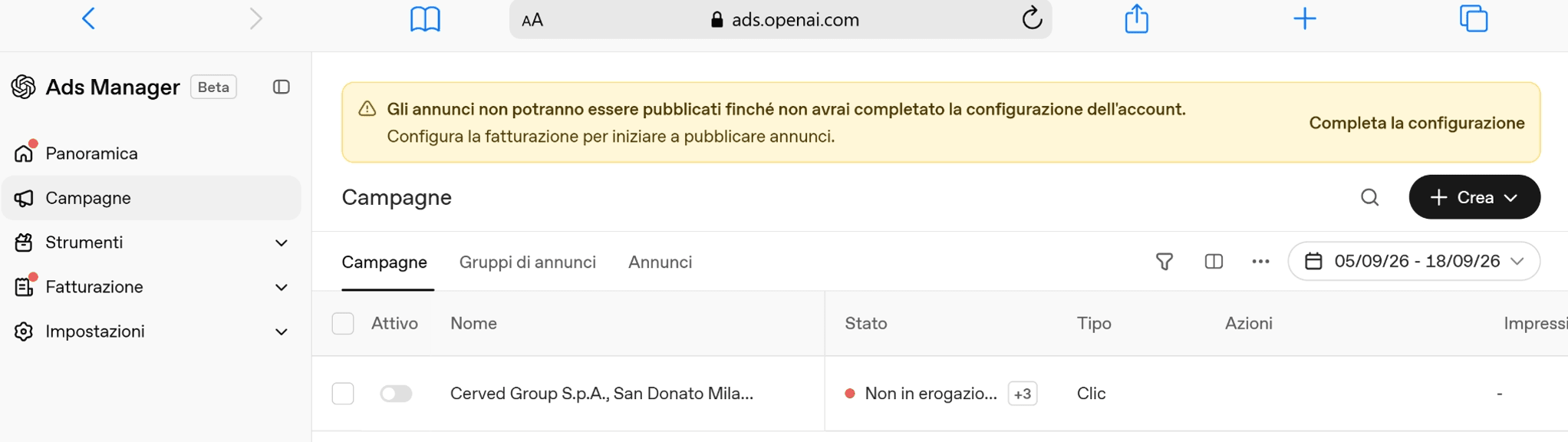Click Completa la configurazione link
Screen dimensions: 1568x442
click(1416, 123)
